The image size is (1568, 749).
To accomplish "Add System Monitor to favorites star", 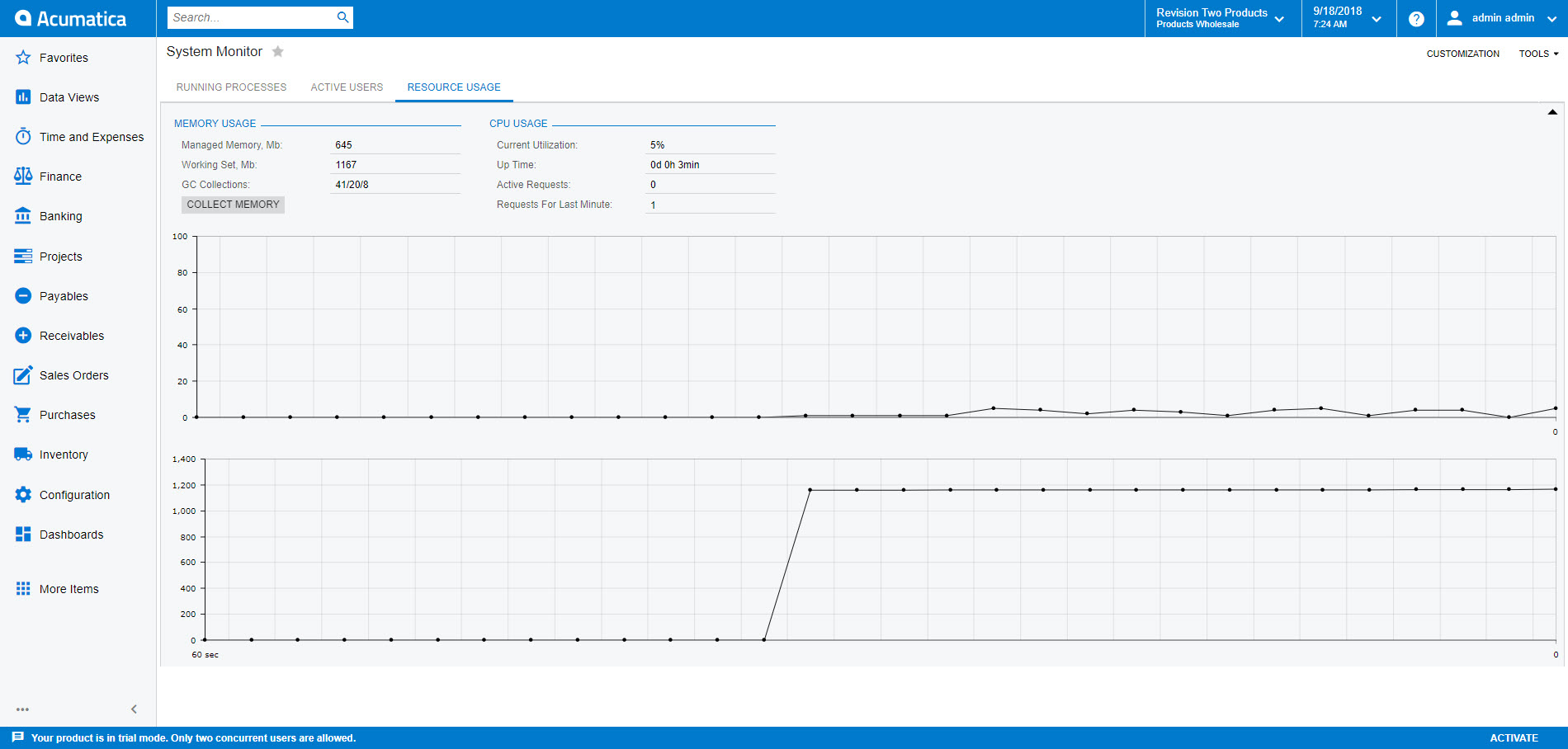I will pyautogui.click(x=278, y=51).
